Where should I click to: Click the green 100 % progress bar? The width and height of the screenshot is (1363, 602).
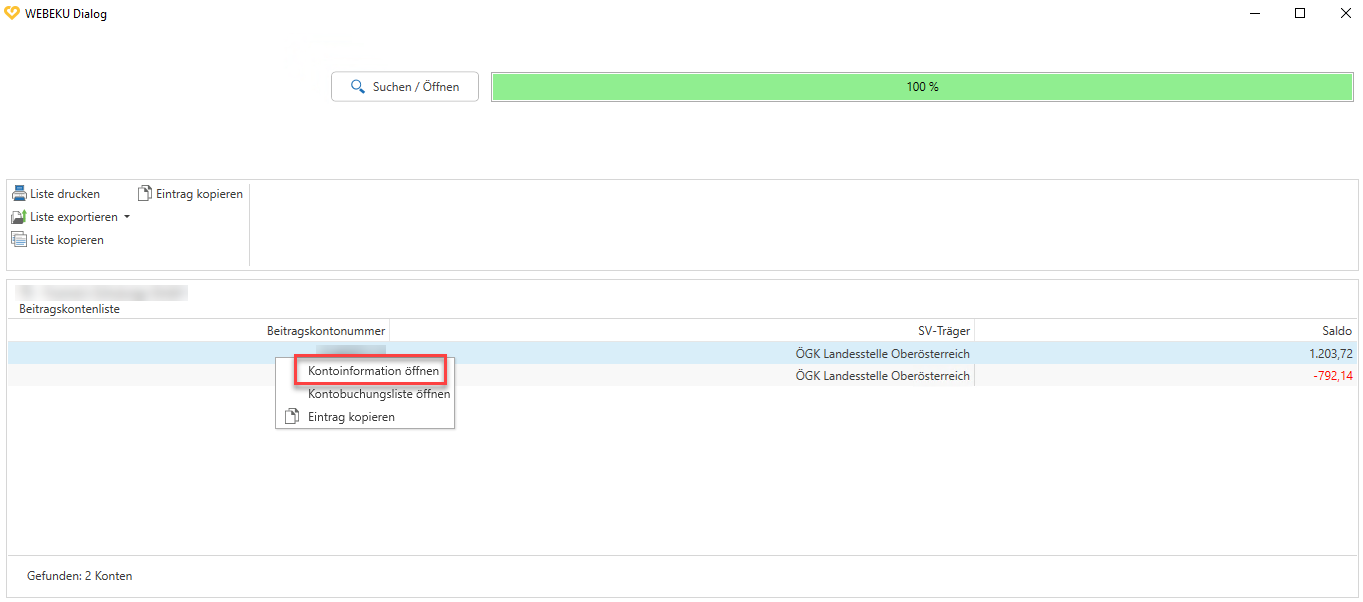pos(921,87)
